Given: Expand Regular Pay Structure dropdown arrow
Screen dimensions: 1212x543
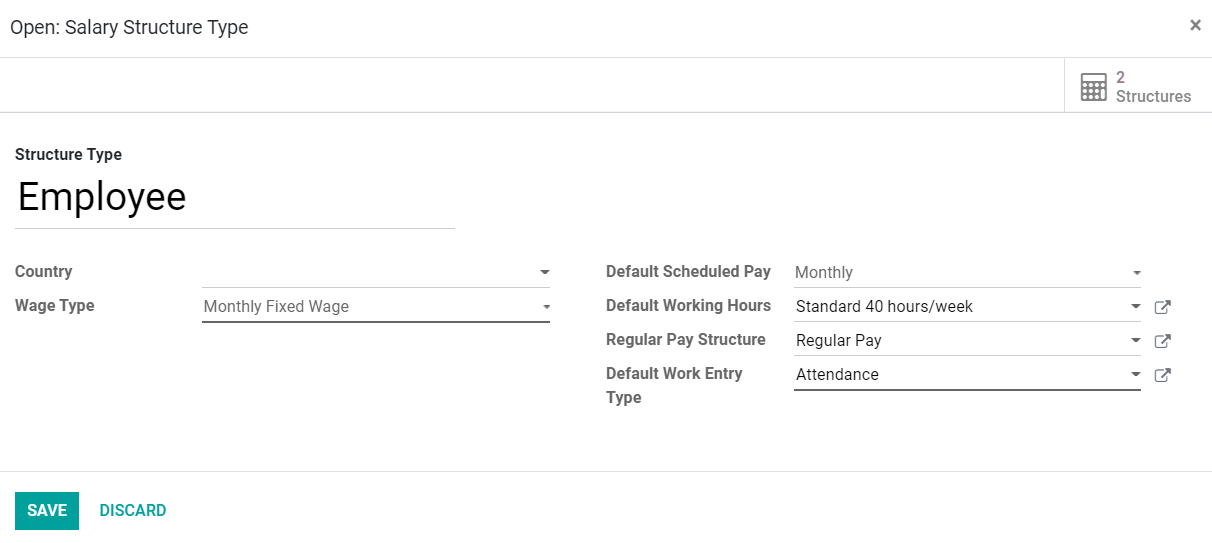Looking at the screenshot, I should point(1136,341).
